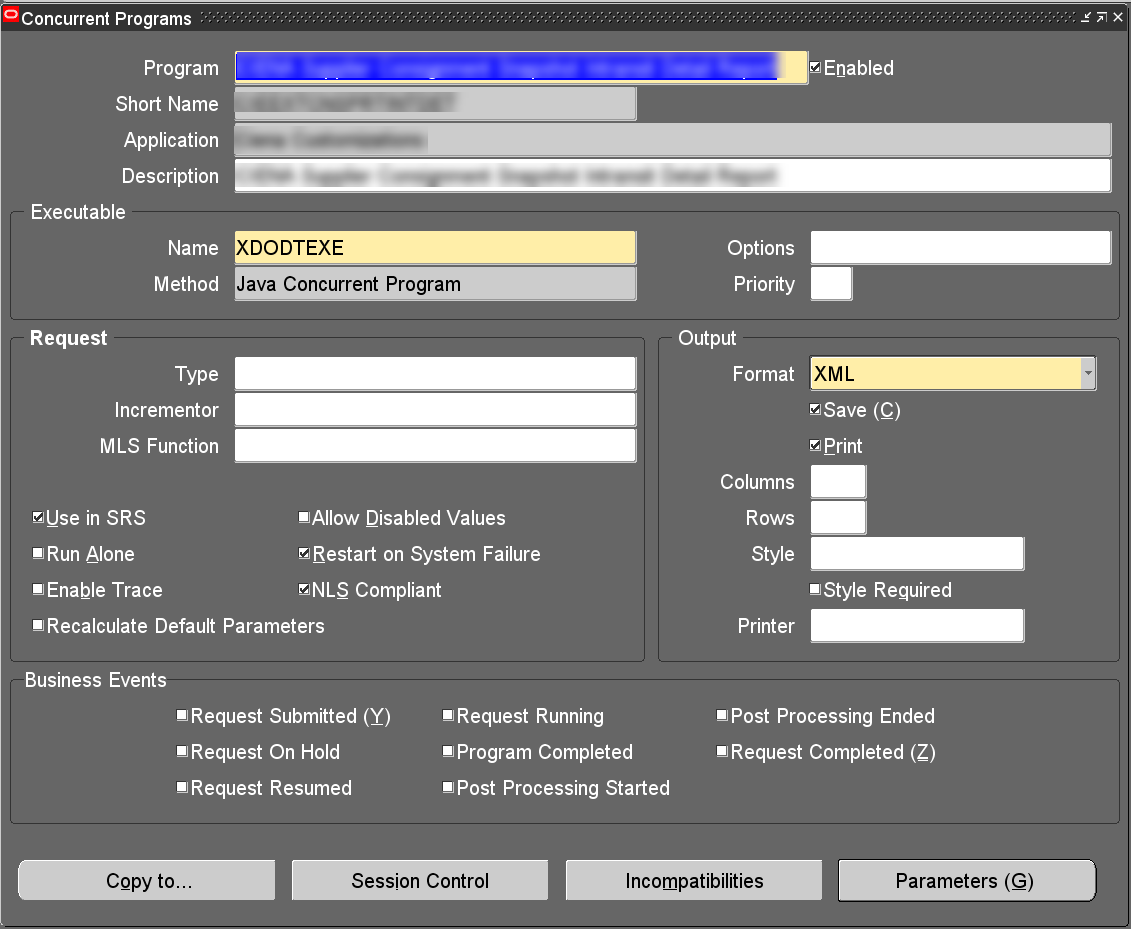Enable Request On Hold business event

coord(182,752)
